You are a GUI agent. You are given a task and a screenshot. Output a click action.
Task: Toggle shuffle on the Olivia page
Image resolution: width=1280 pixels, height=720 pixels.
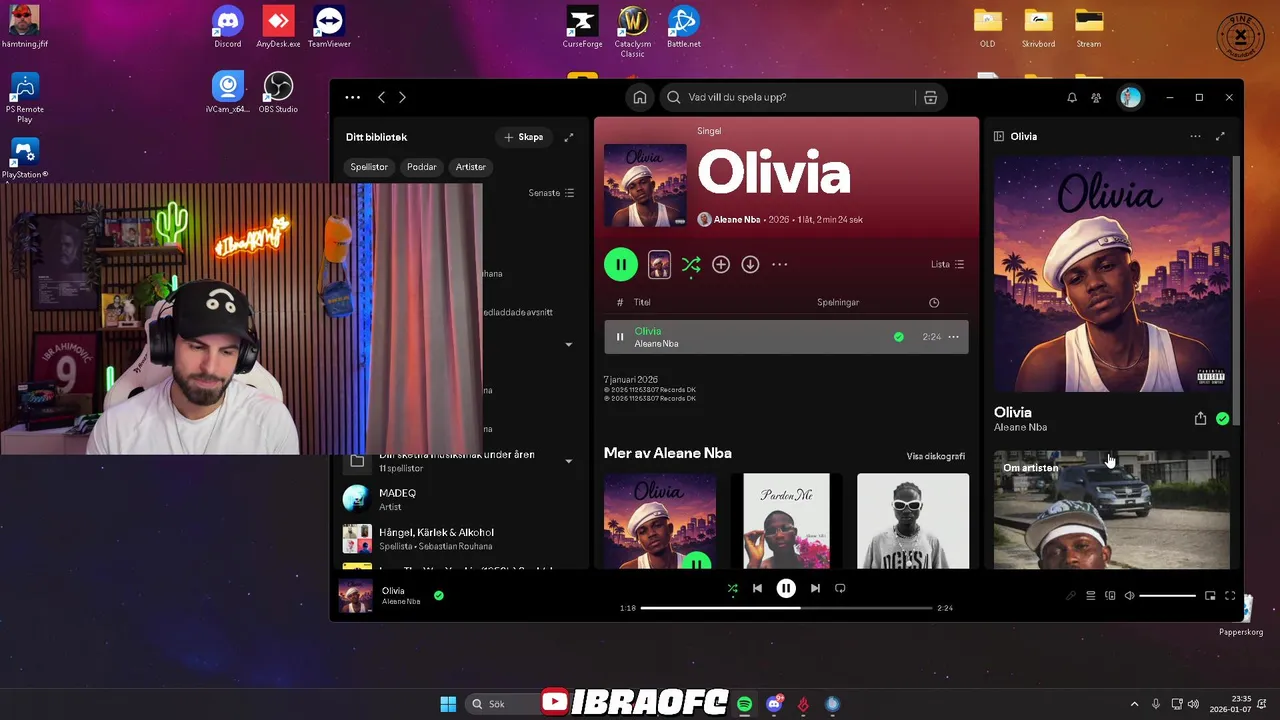(691, 264)
